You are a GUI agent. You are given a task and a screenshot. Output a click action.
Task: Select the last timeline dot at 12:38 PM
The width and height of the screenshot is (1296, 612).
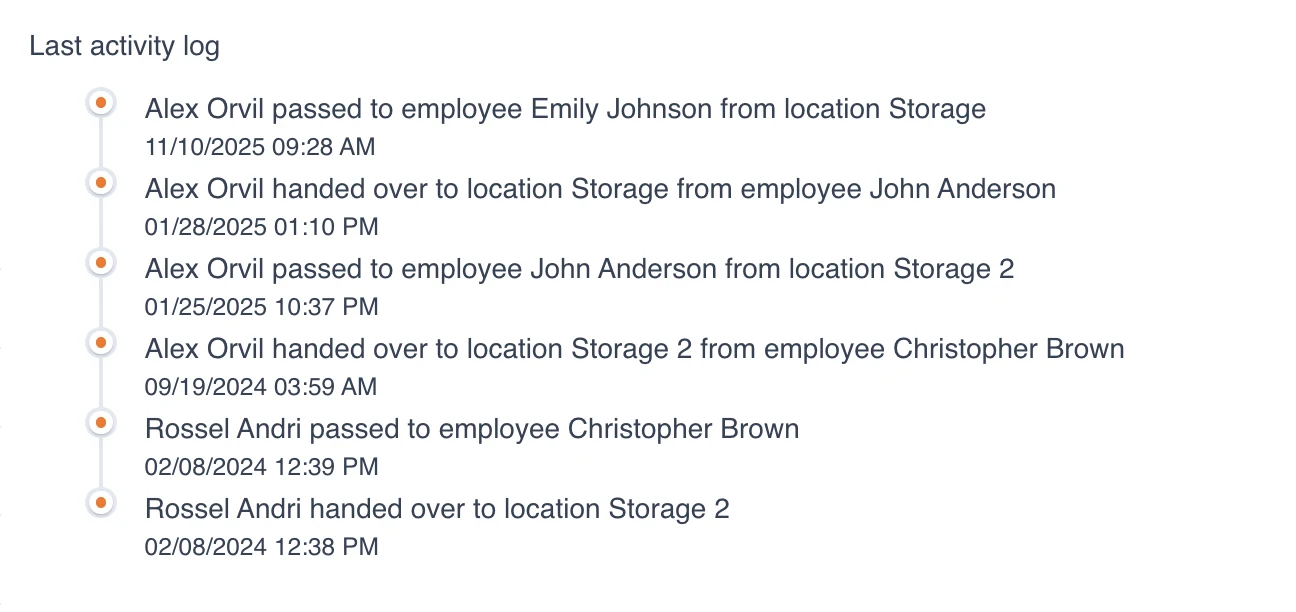(100, 503)
